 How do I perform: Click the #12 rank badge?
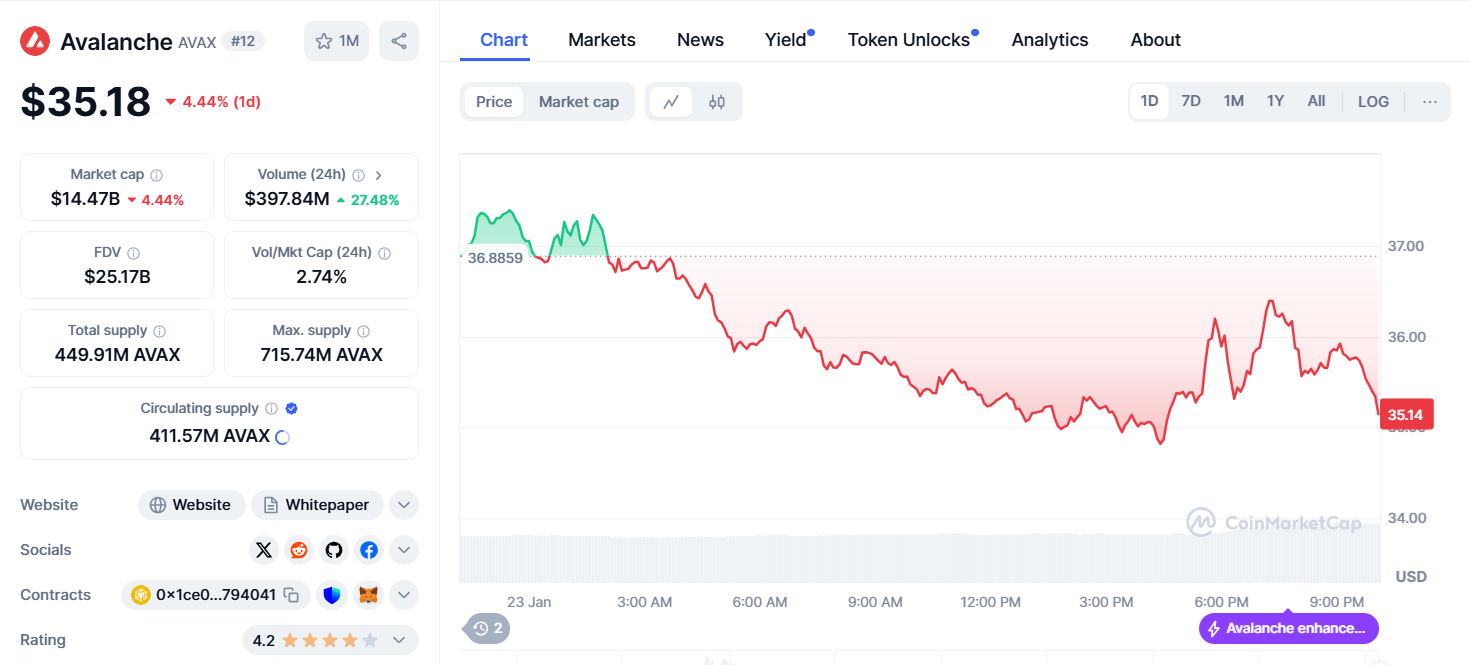243,41
